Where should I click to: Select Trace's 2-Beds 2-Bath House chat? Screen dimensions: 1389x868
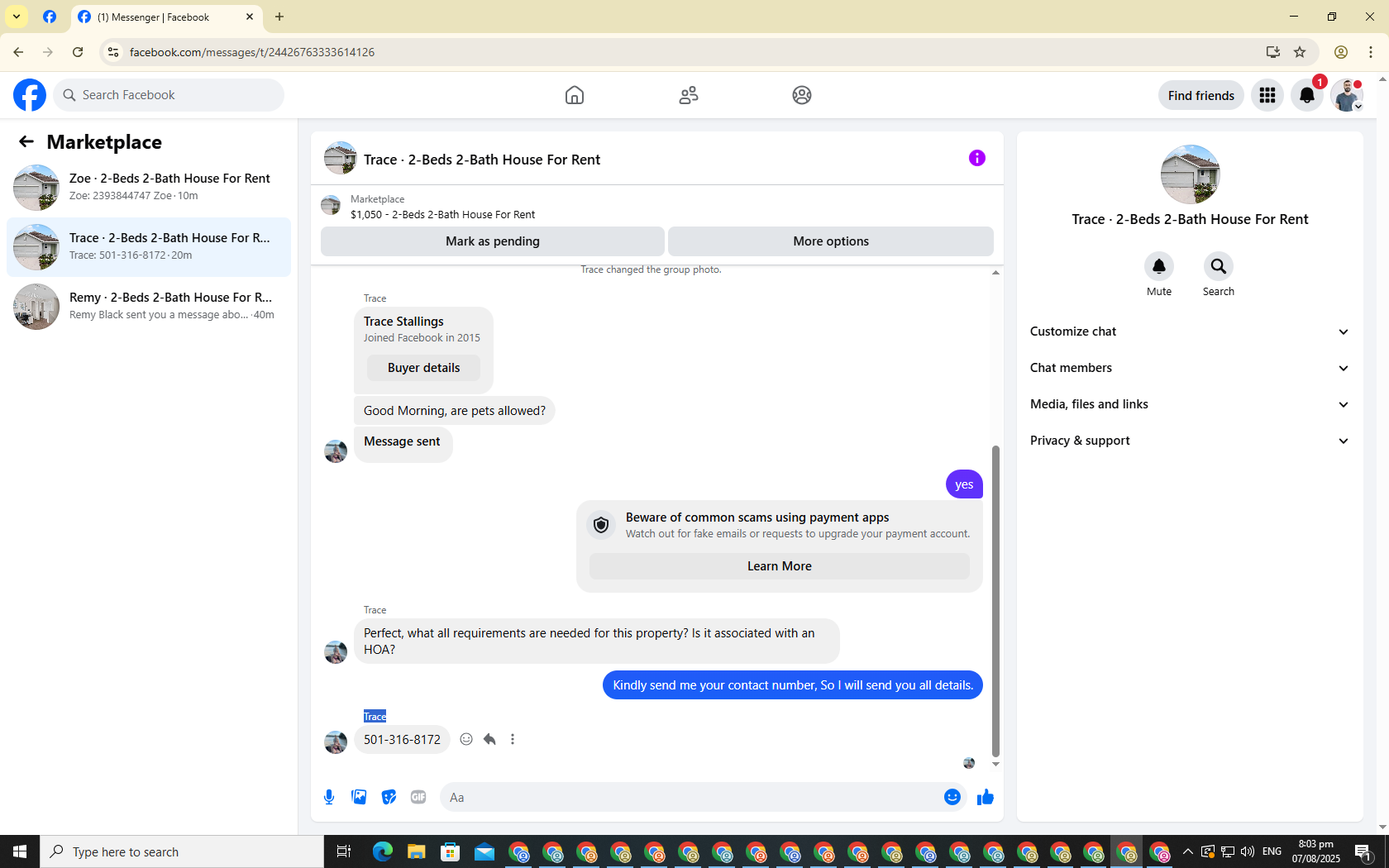coord(149,247)
